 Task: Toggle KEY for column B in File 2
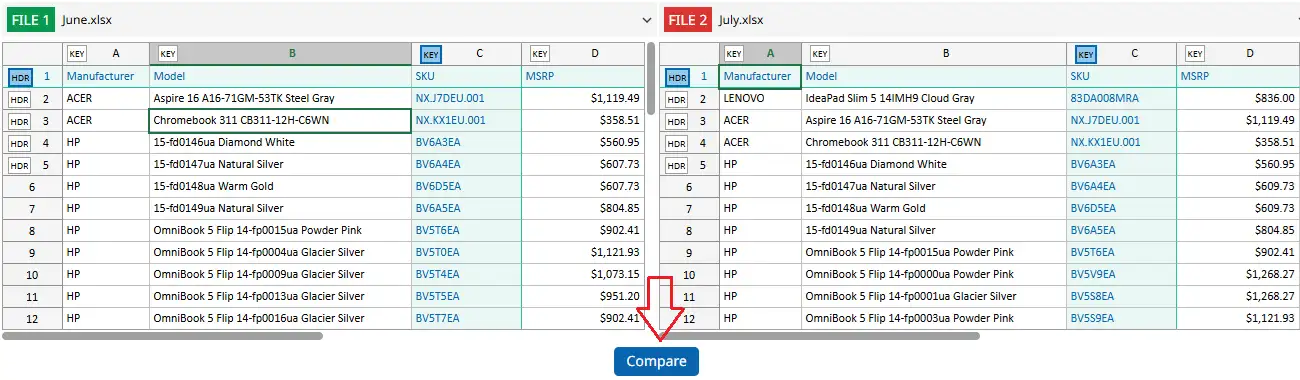[x=821, y=54]
